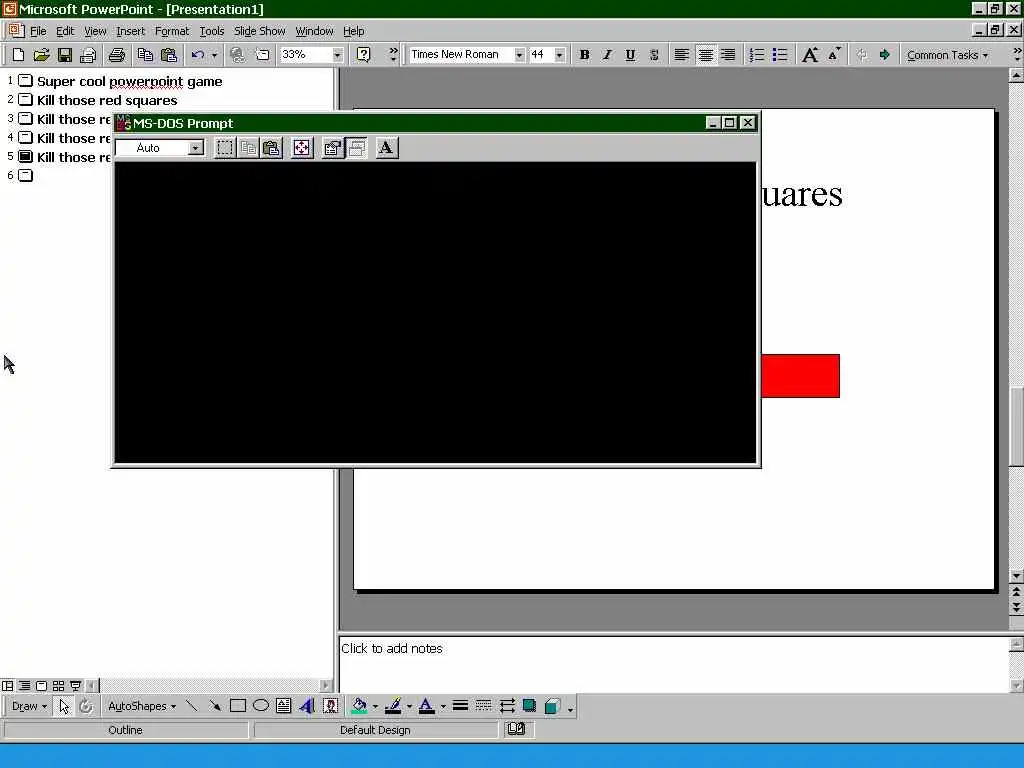Apply numbered list formatting
1024x768 pixels.
coord(756,55)
